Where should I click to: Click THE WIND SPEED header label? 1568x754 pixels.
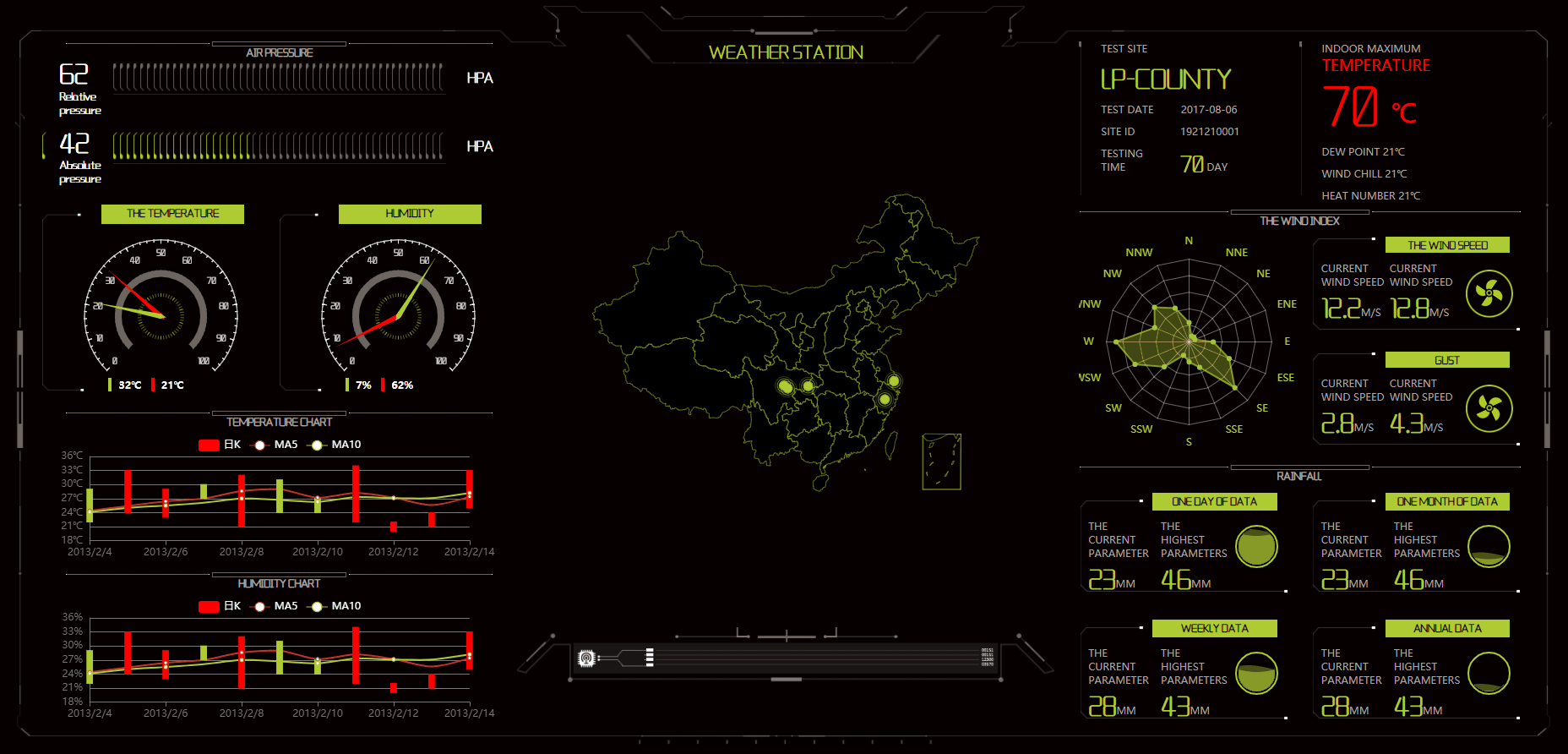[1447, 245]
